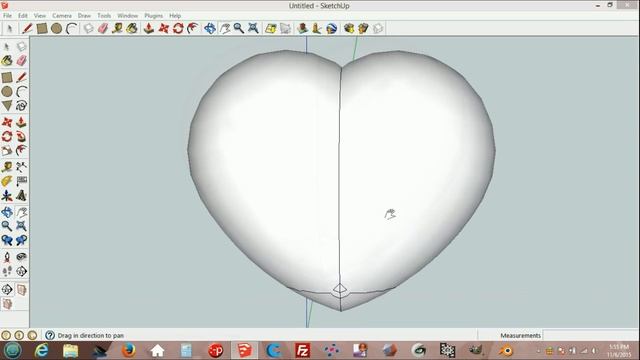The height and width of the screenshot is (360, 640).
Task: Select the Section Plane tool
Action: point(21,271)
